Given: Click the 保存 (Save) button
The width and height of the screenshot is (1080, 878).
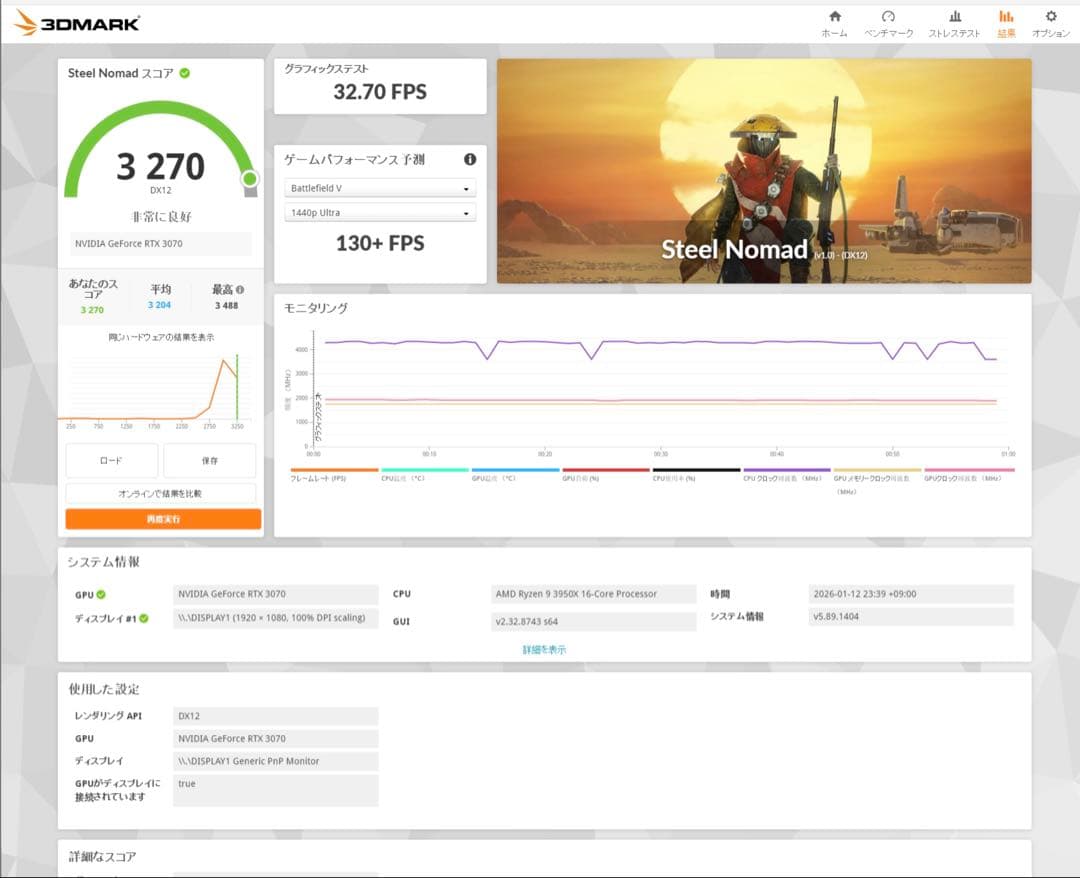Looking at the screenshot, I should coord(209,460).
